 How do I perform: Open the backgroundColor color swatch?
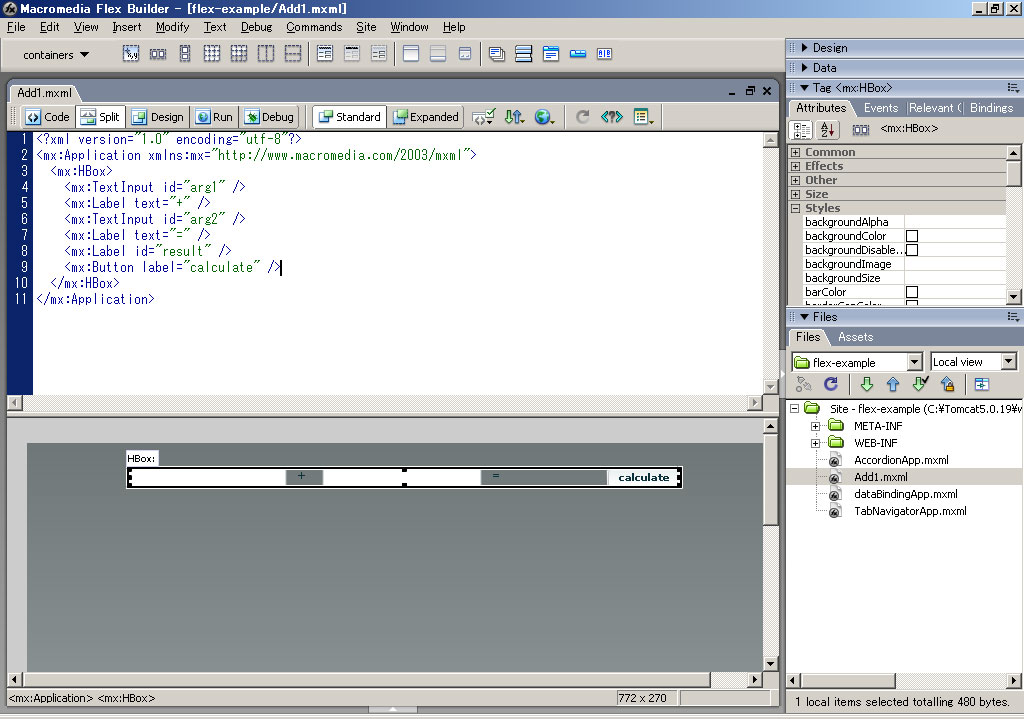click(912, 236)
